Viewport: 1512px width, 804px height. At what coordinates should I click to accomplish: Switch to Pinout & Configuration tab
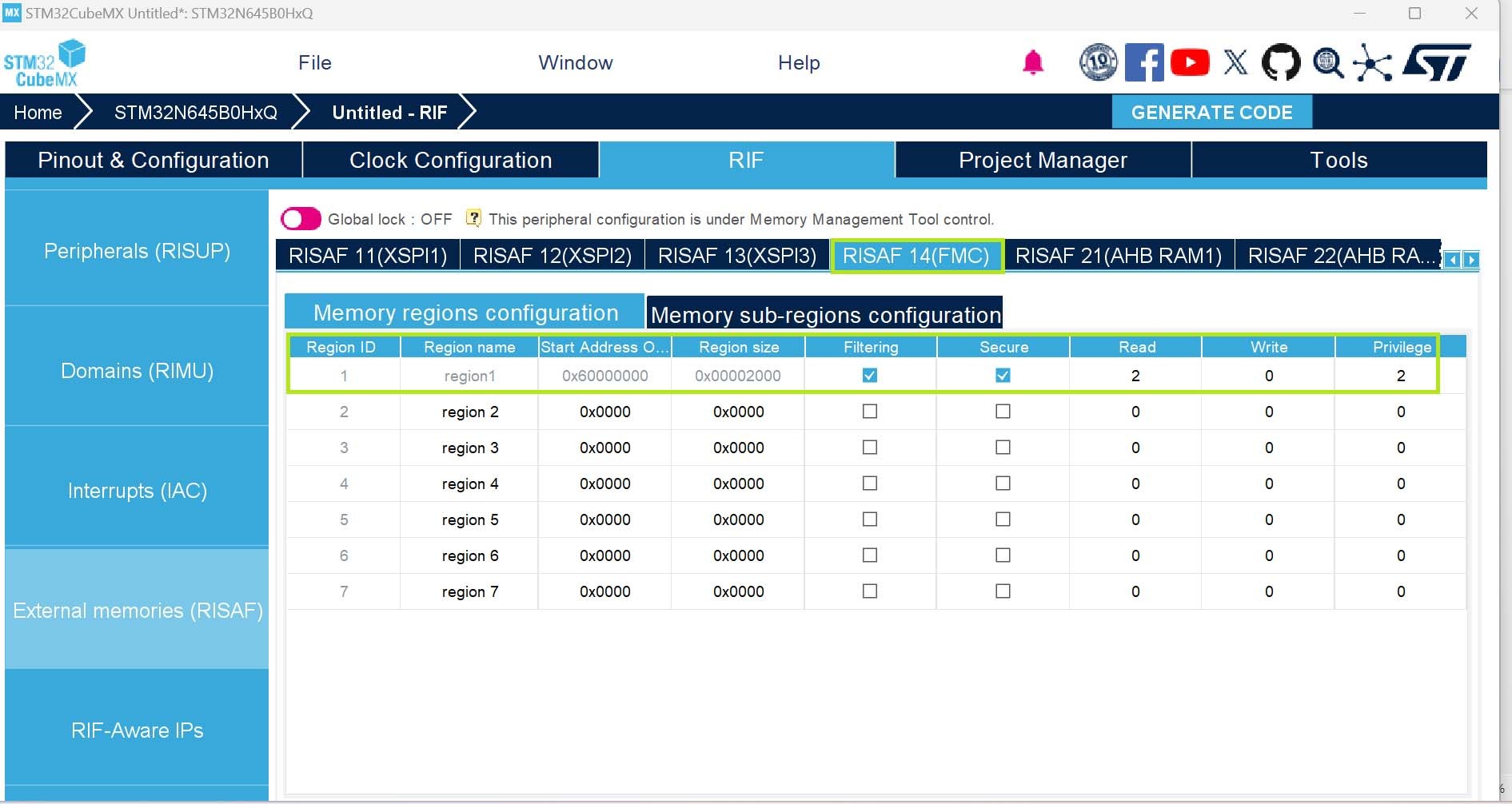(x=154, y=160)
